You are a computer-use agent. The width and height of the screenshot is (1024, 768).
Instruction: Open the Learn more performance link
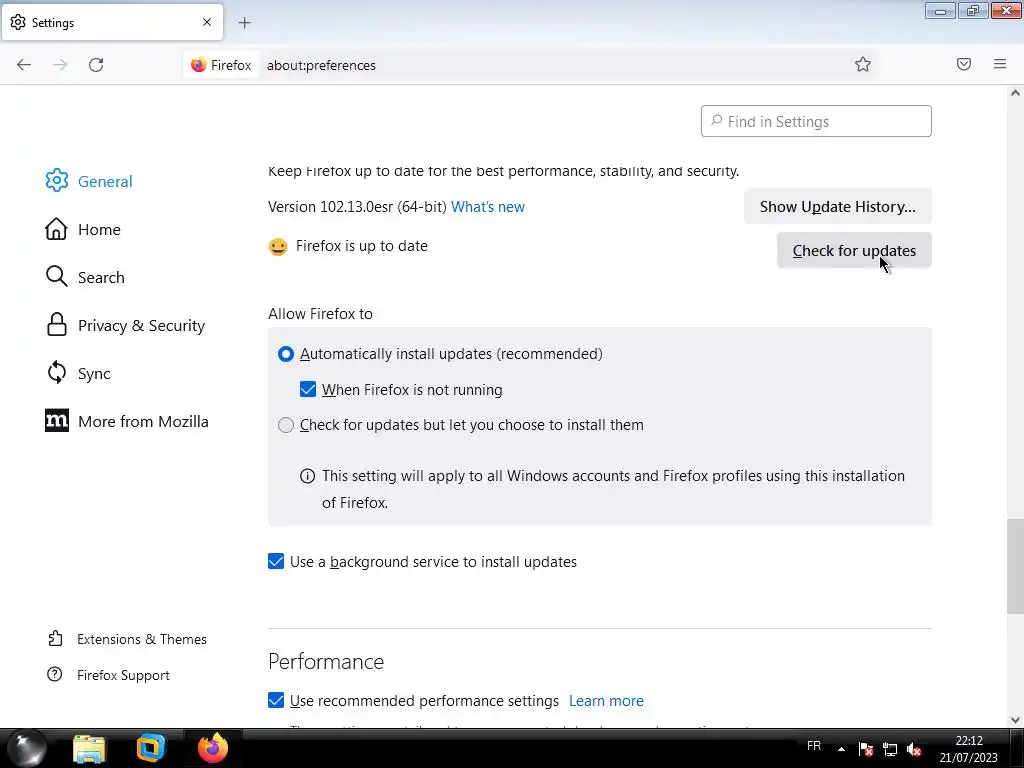click(x=606, y=701)
